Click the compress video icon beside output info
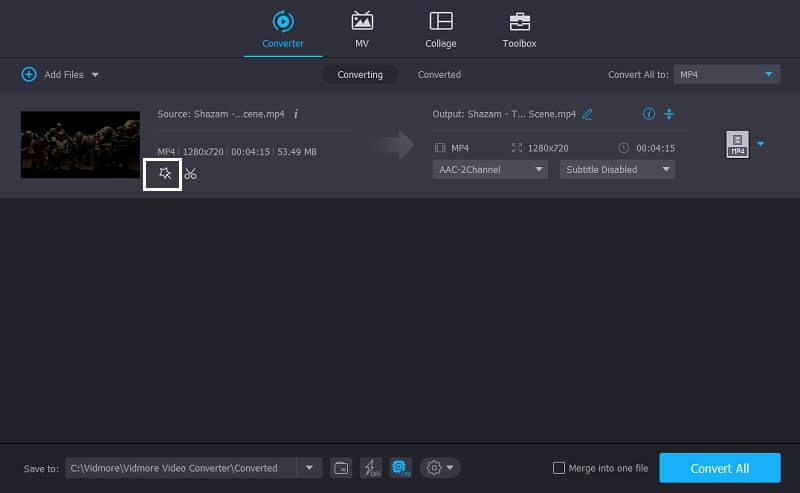This screenshot has width=800, height=493. click(669, 114)
